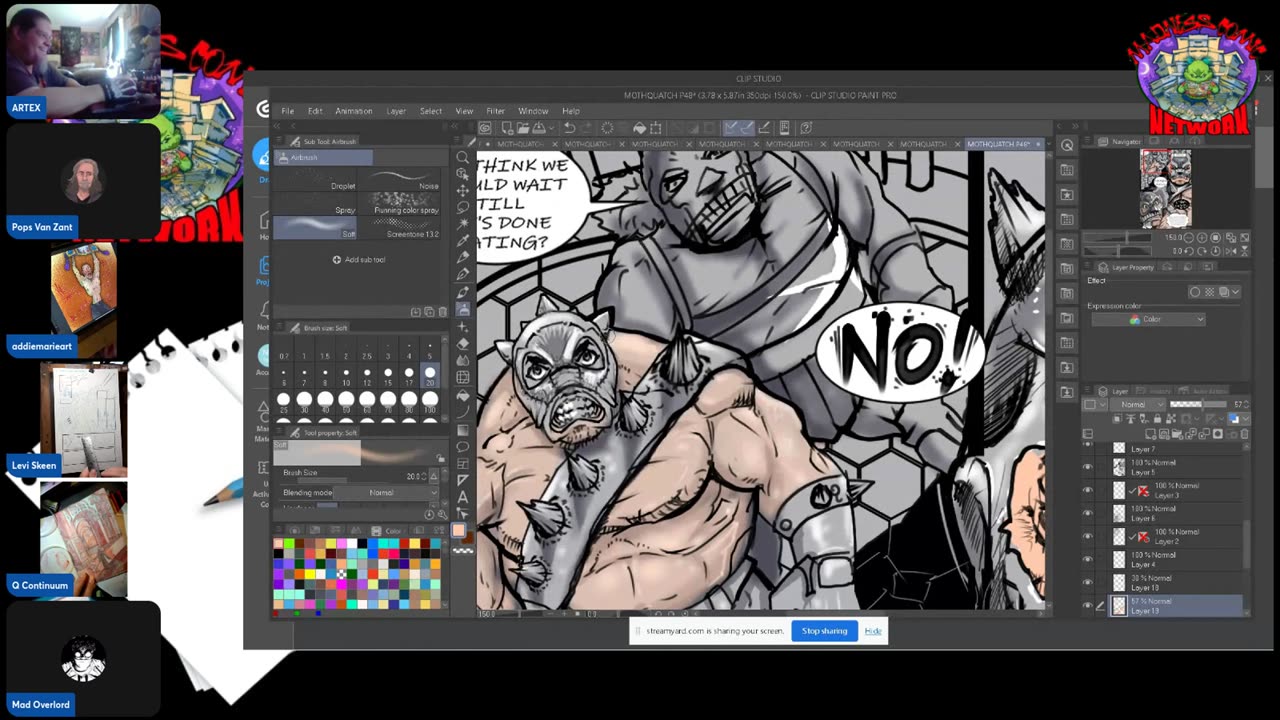Open layer blend mode Normal dropdown
Viewport: 1280px width, 720px height.
(1138, 404)
